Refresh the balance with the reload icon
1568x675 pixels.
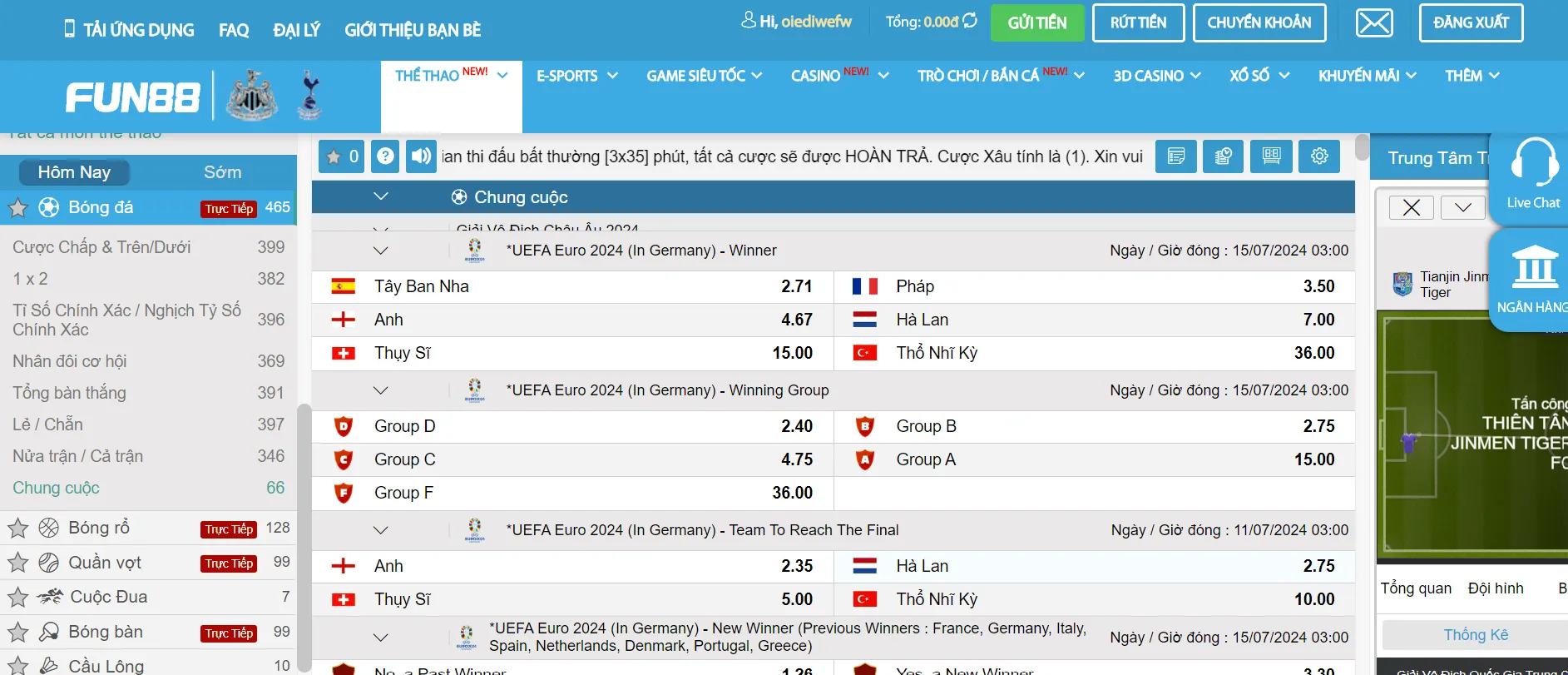point(970,21)
